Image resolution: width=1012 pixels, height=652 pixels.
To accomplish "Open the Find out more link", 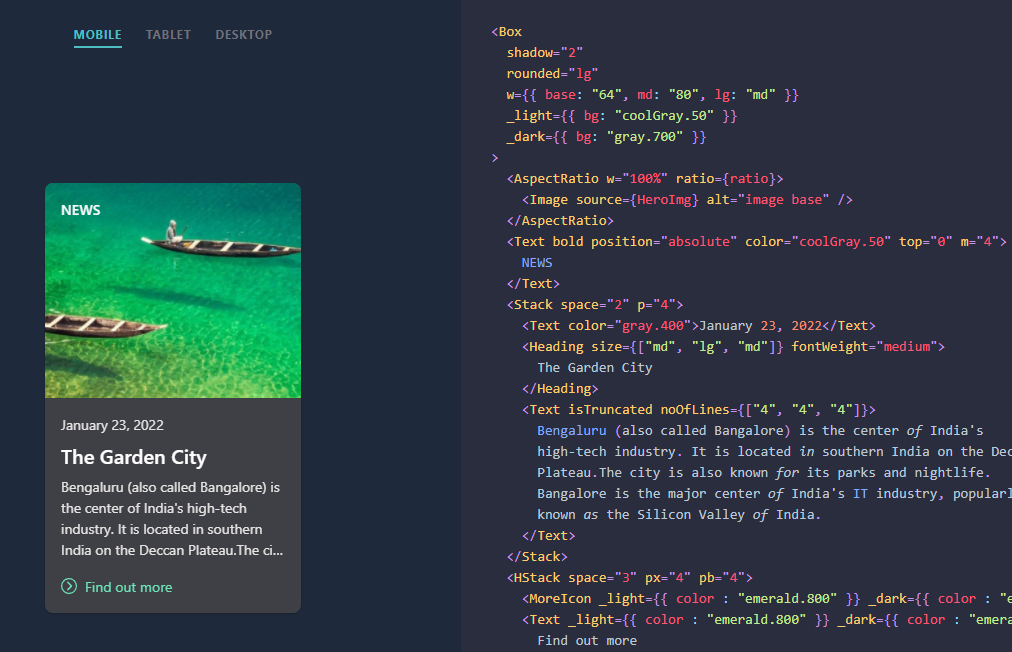I will [128, 587].
